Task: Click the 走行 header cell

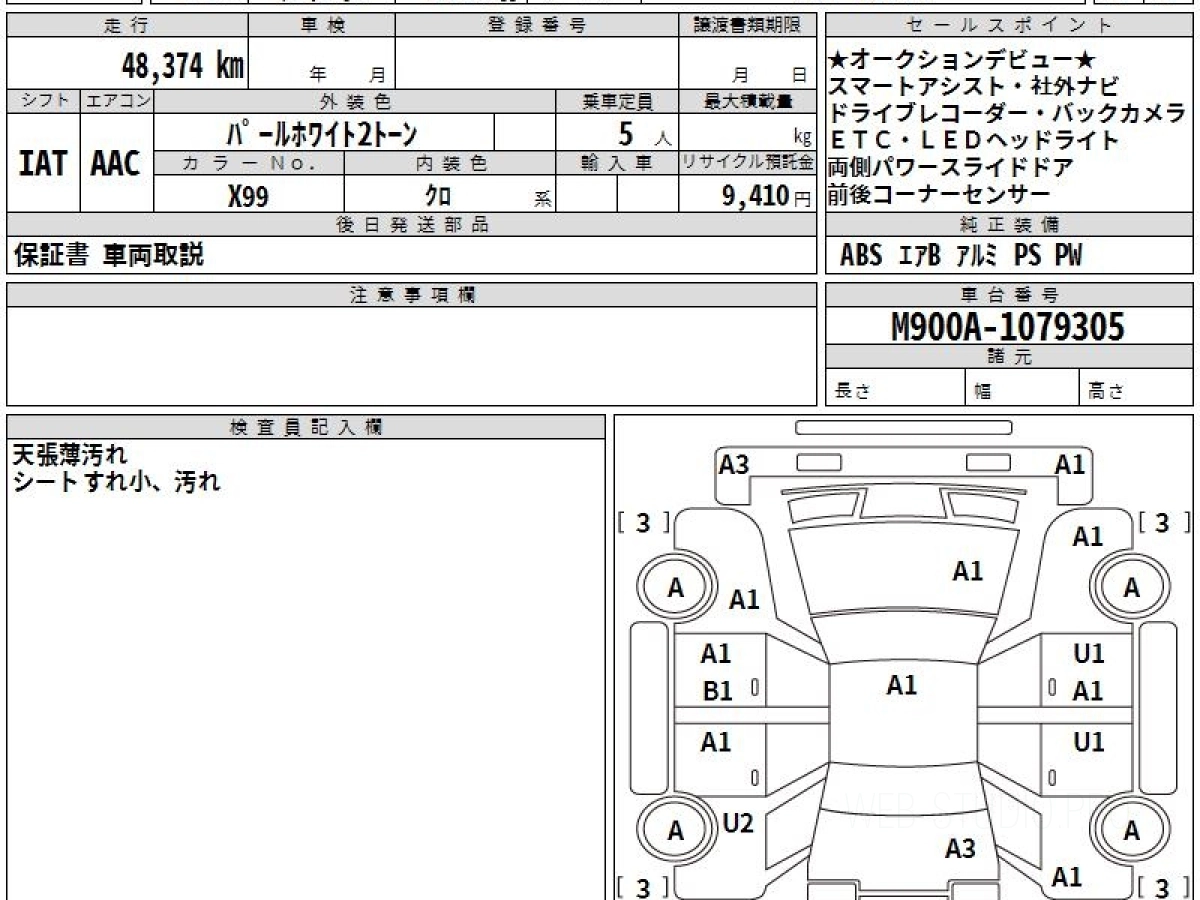Action: click(126, 26)
